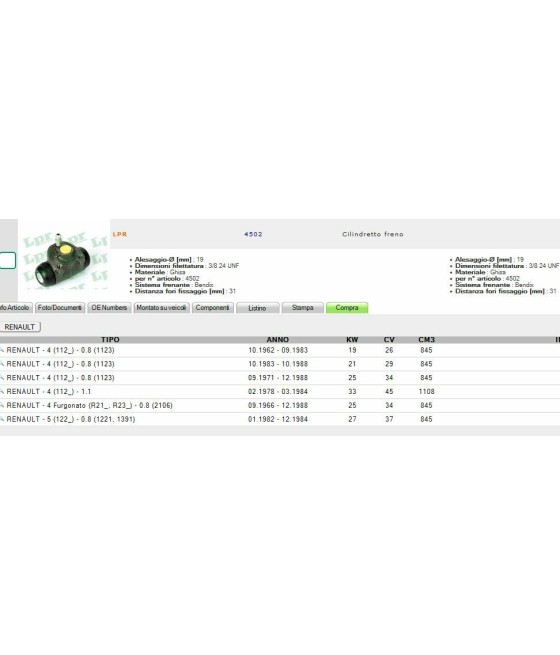Open article number 4502 link
The width and height of the screenshot is (560, 655).
point(253,234)
